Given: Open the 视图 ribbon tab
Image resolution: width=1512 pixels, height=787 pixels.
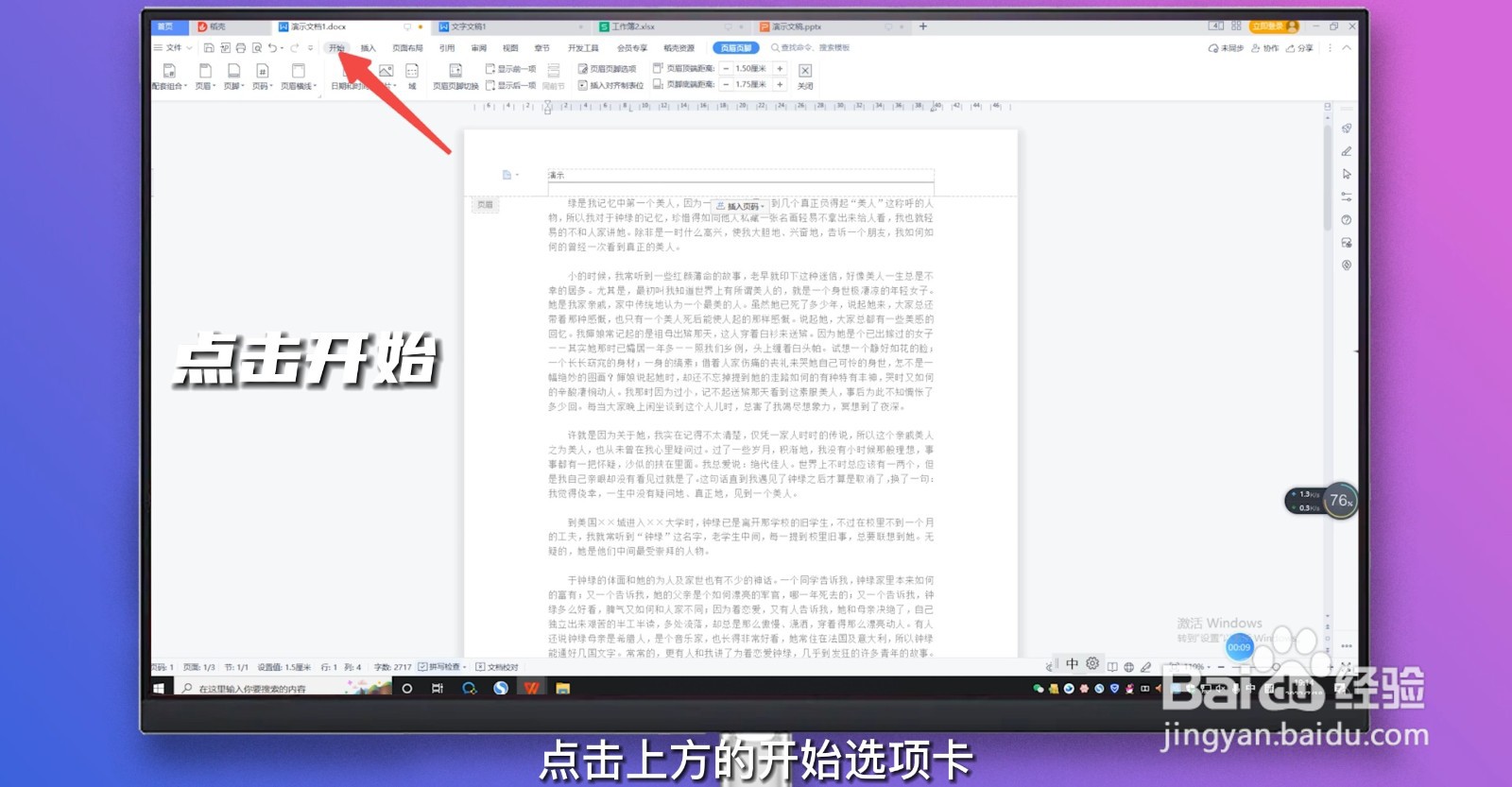Looking at the screenshot, I should [510, 48].
